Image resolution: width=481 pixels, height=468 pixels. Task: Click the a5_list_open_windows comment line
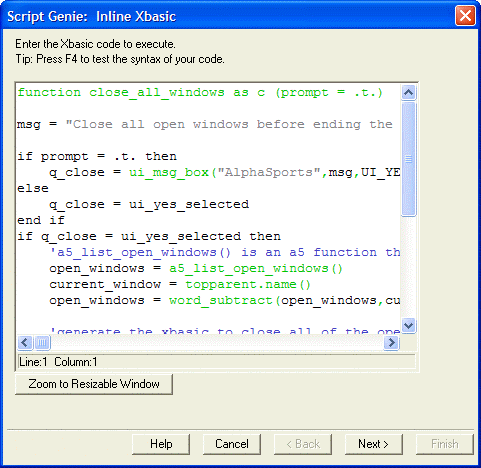(225, 252)
